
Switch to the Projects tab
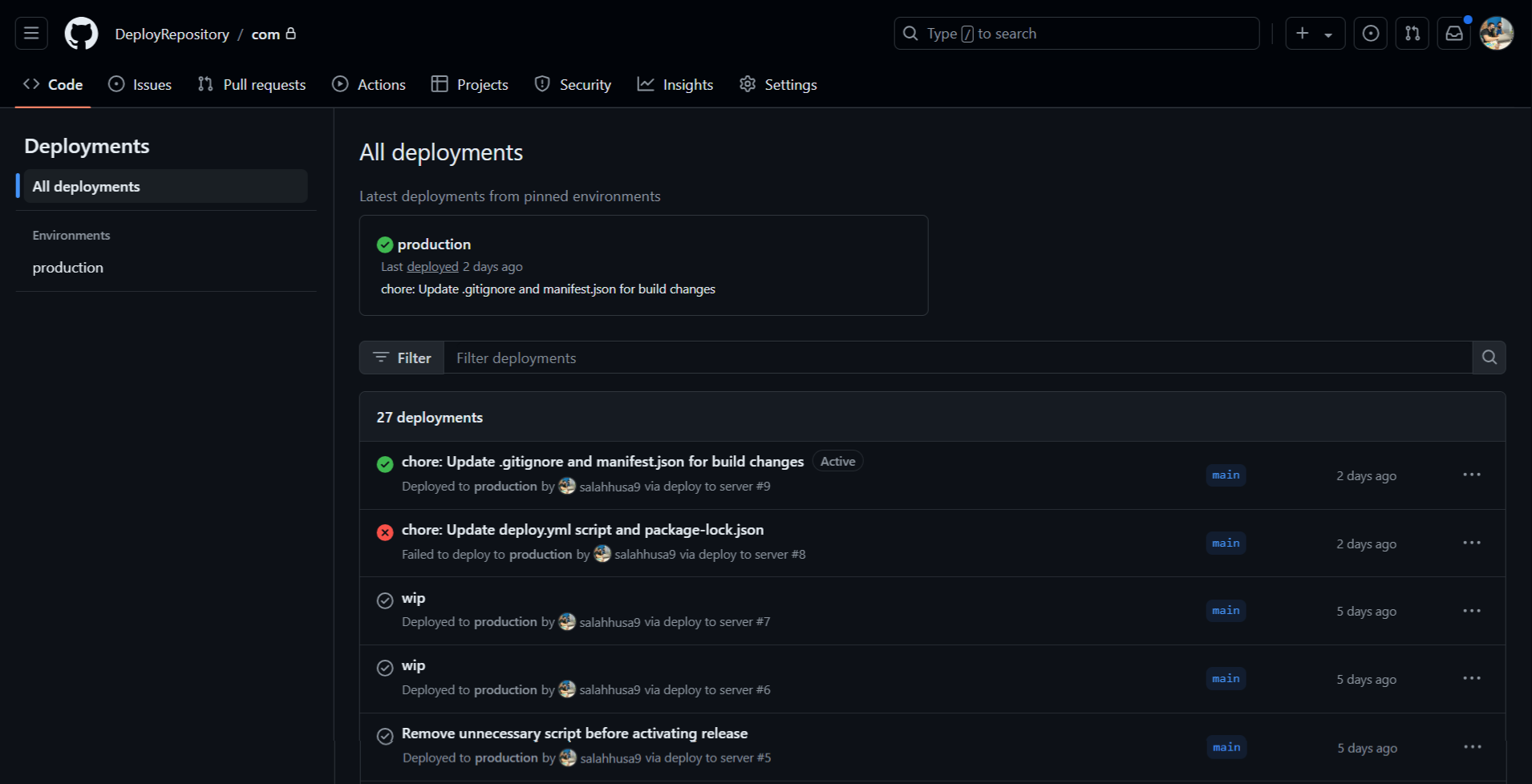470,84
